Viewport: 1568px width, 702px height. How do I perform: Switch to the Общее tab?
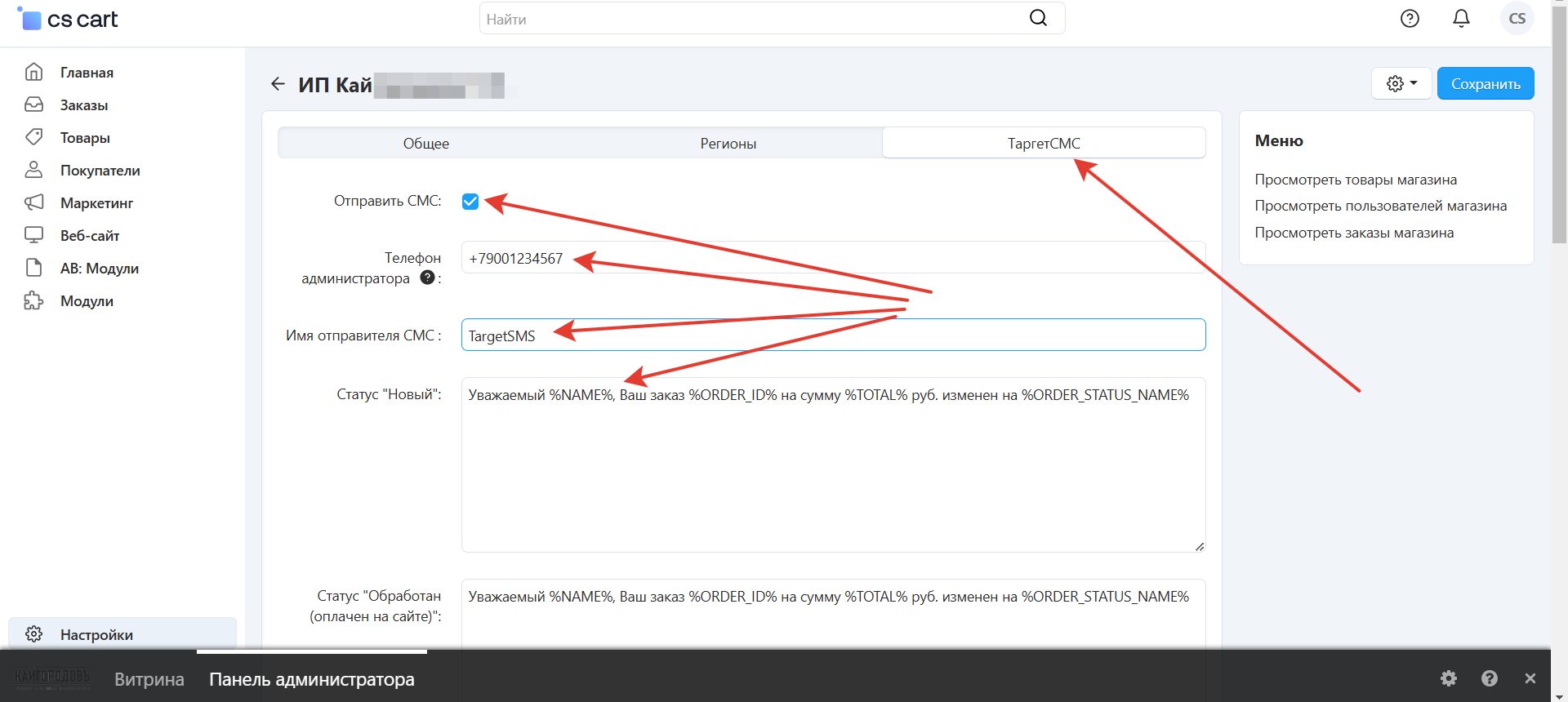[x=425, y=143]
